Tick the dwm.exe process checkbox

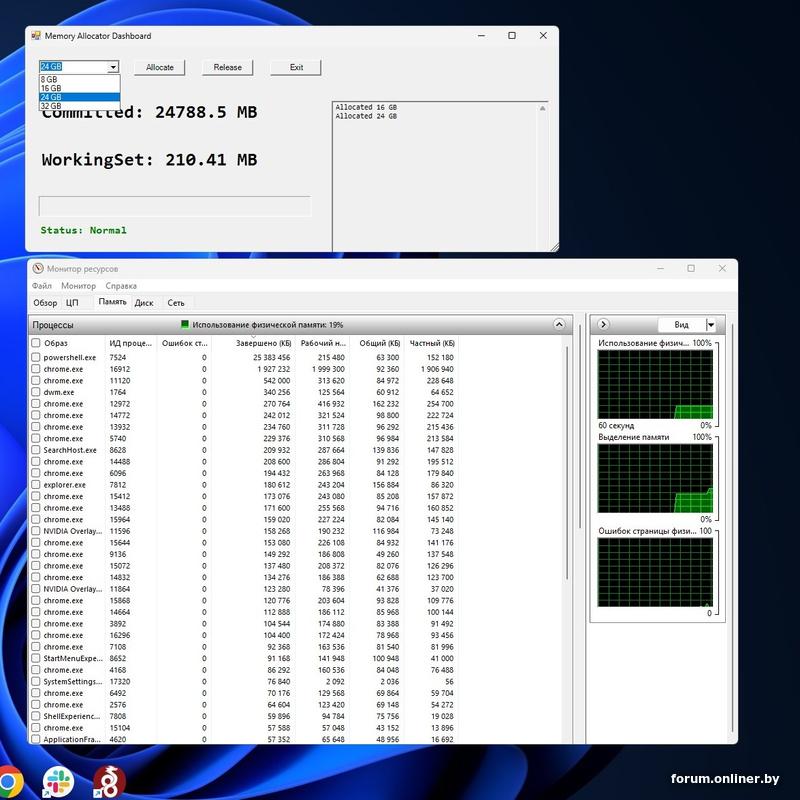[36, 392]
